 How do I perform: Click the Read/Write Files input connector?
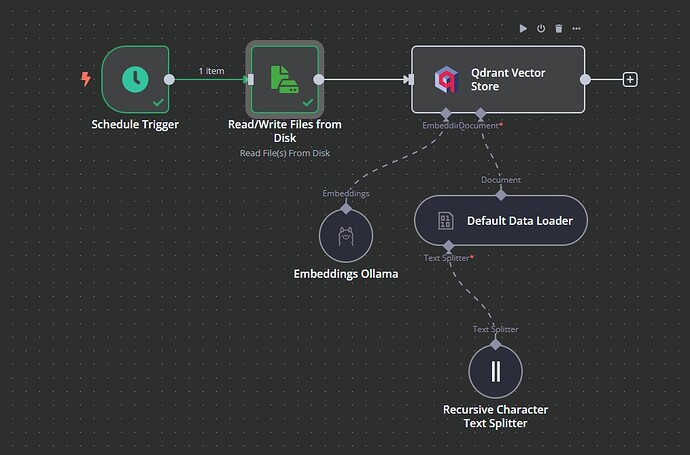pyautogui.click(x=250, y=80)
